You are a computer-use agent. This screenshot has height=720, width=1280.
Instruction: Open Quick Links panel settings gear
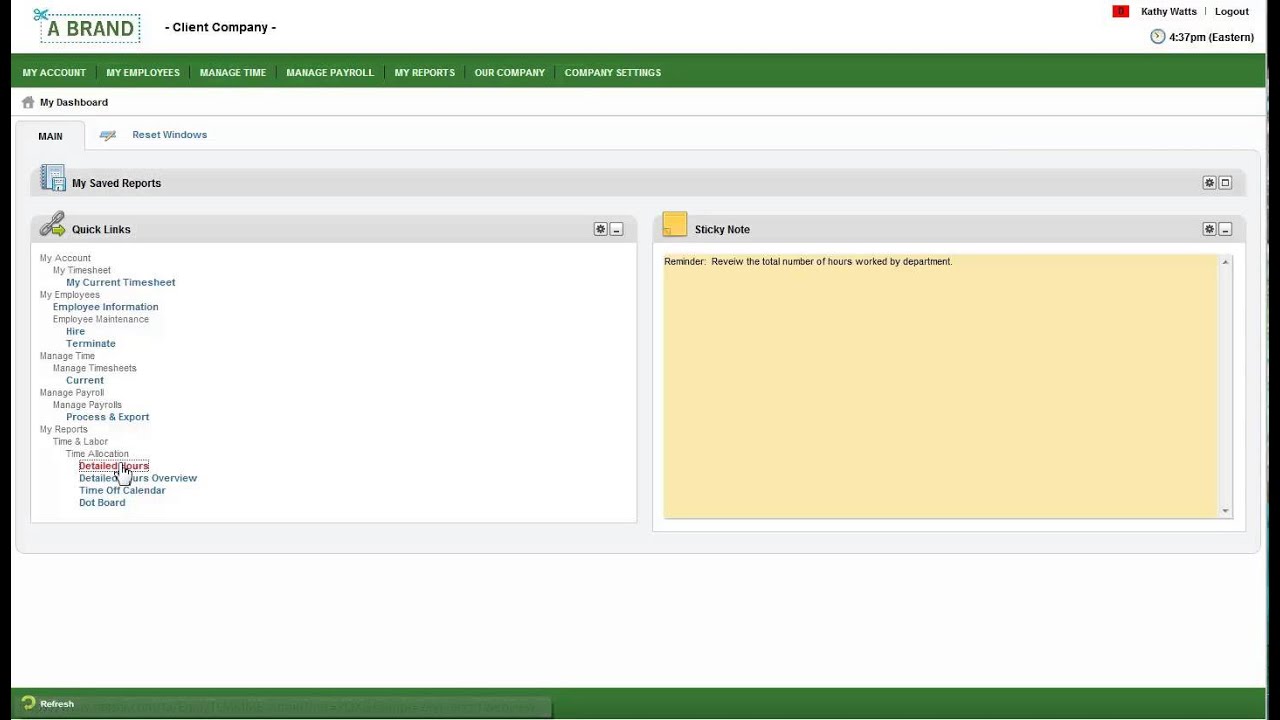[x=600, y=229]
